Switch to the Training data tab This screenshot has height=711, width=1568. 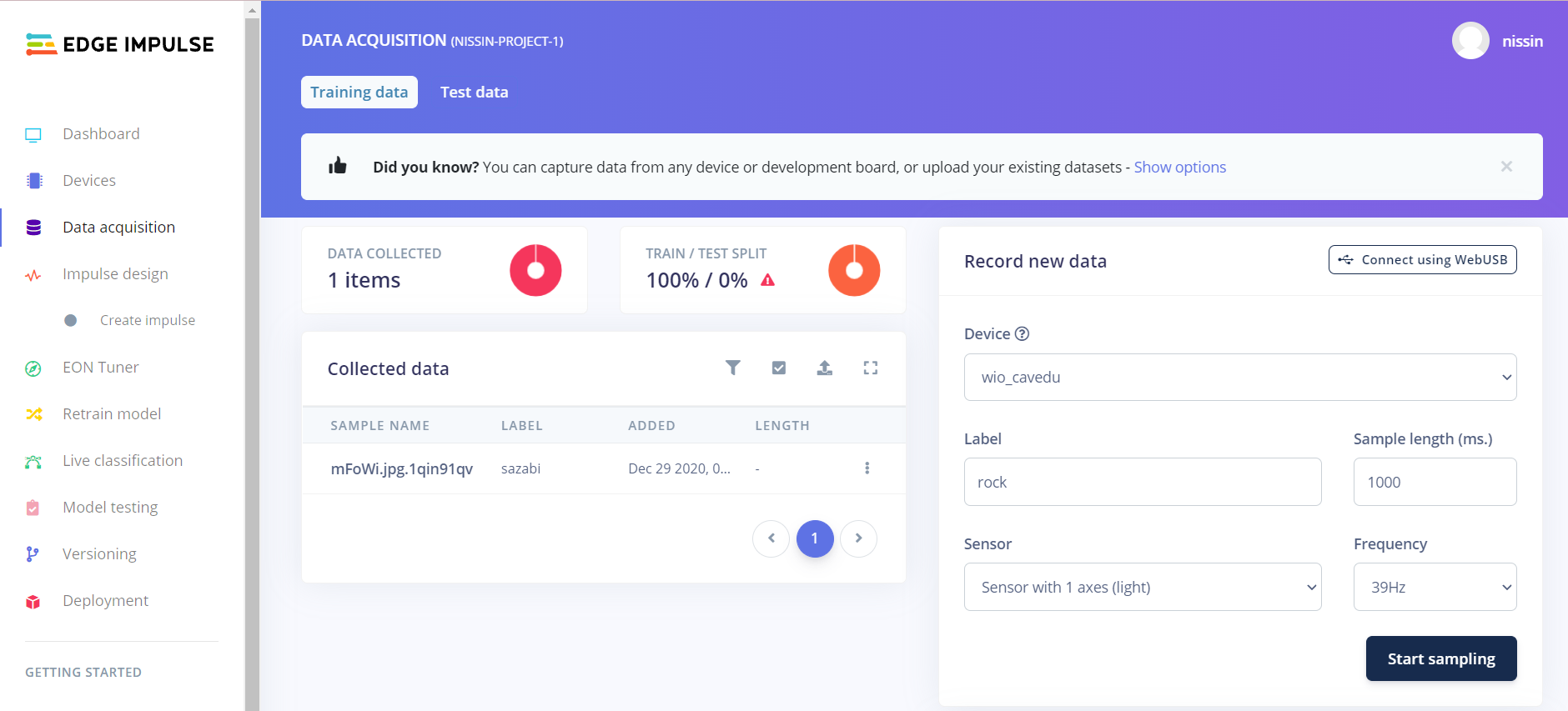[x=359, y=93]
